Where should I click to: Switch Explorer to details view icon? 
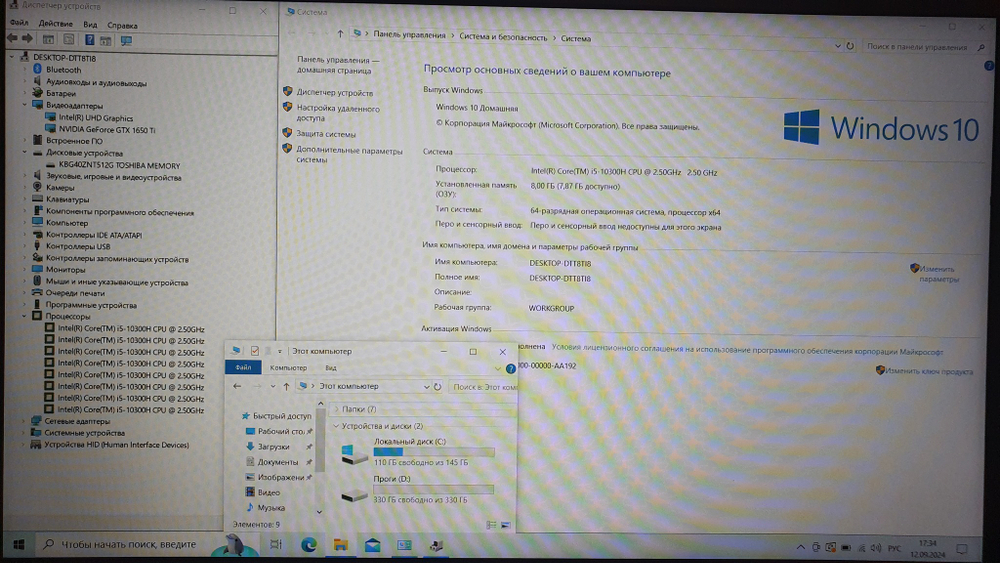491,525
